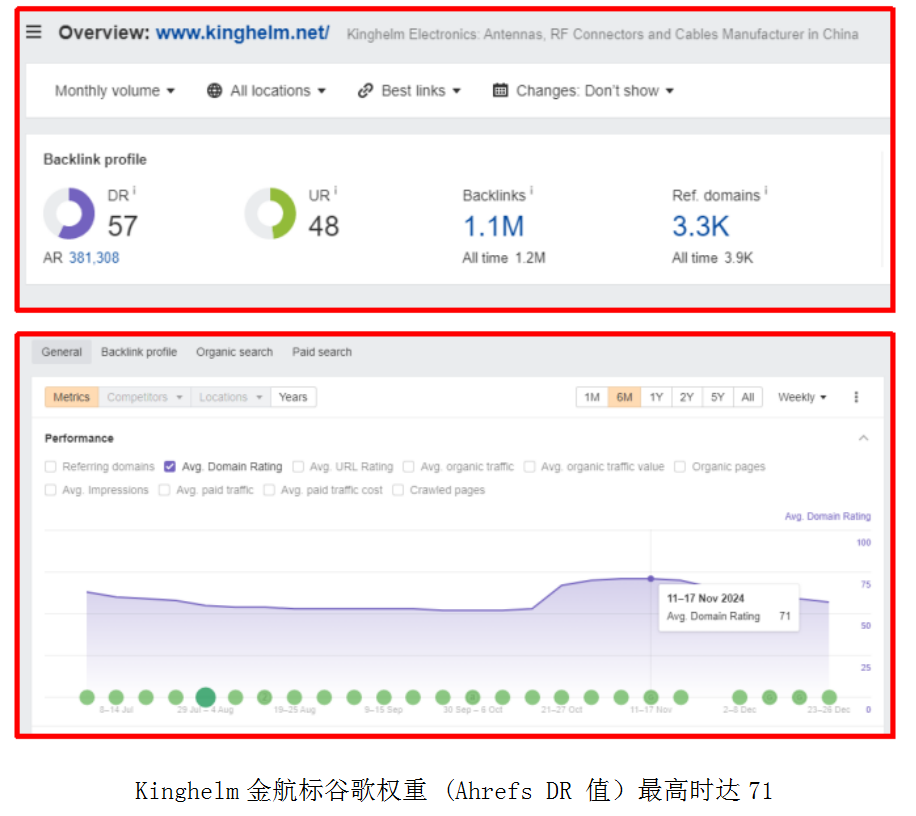Set chart range to All

pyautogui.click(x=748, y=397)
